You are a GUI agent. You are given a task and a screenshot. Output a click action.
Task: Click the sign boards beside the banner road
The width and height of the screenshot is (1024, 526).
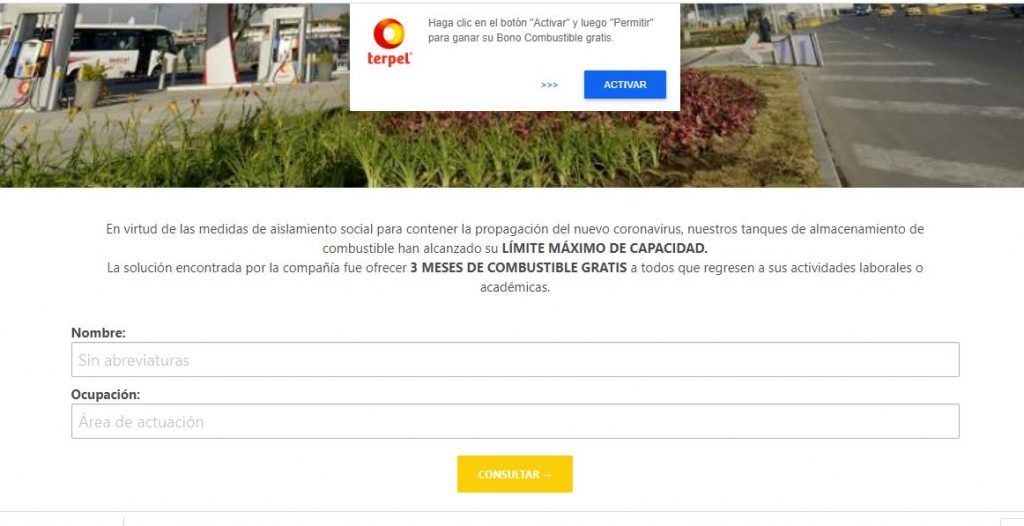(x=797, y=50)
